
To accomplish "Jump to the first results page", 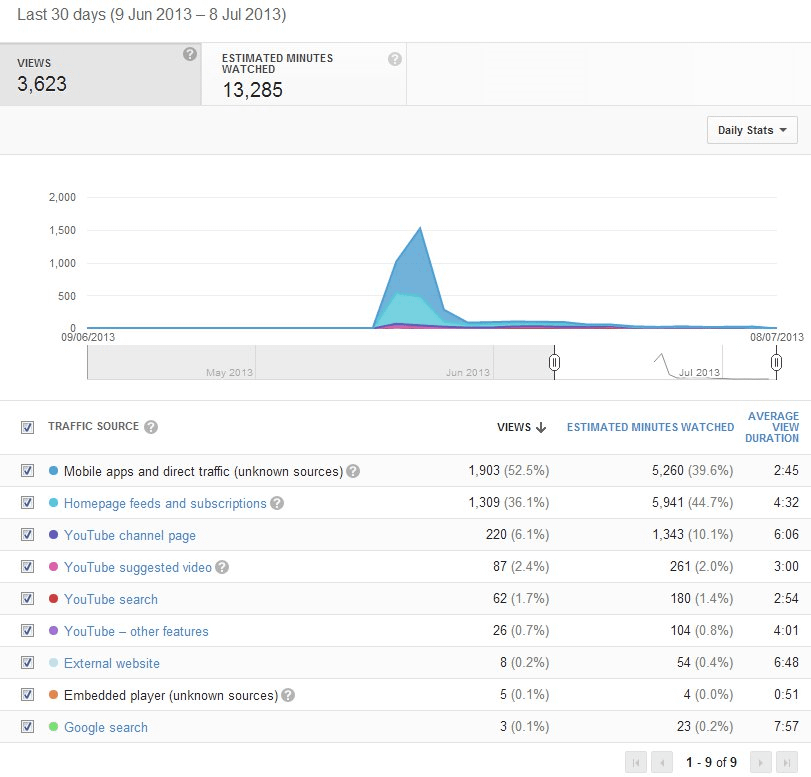I will point(636,762).
